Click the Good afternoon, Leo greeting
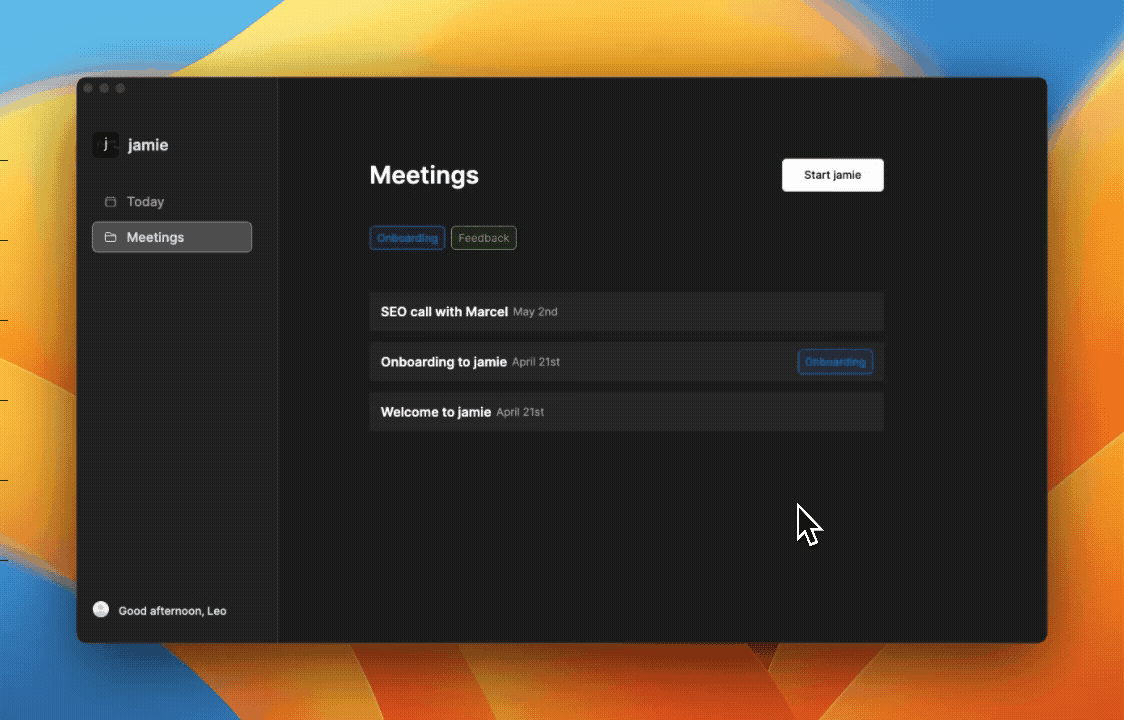This screenshot has width=1124, height=720. point(173,611)
